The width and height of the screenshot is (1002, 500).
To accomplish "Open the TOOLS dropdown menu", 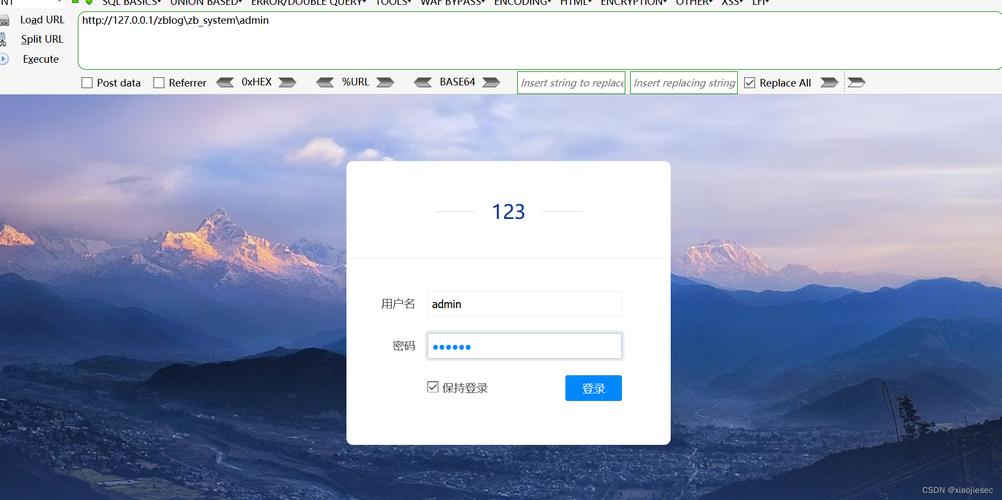I will point(394,3).
